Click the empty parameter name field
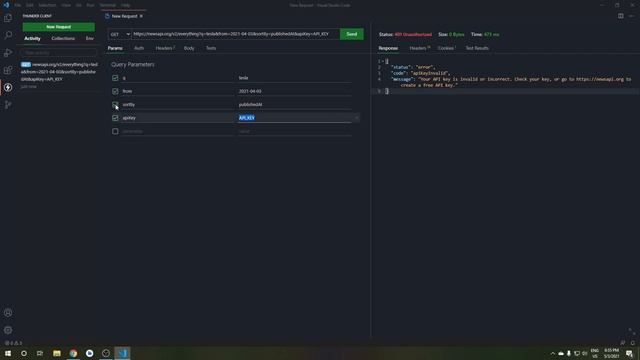This screenshot has width=640, height=360. tap(177, 131)
